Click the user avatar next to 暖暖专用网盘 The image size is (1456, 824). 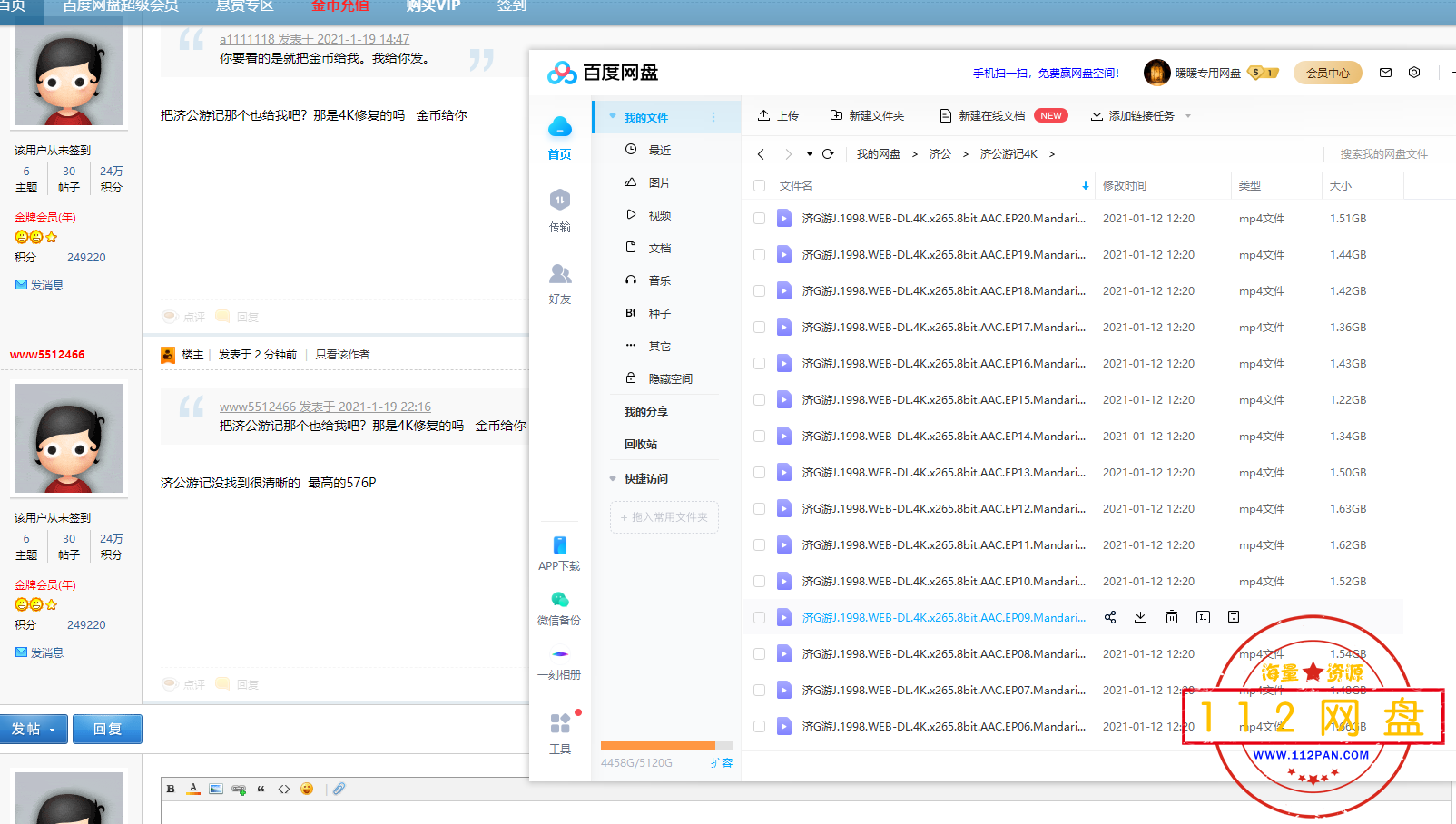coord(1156,73)
